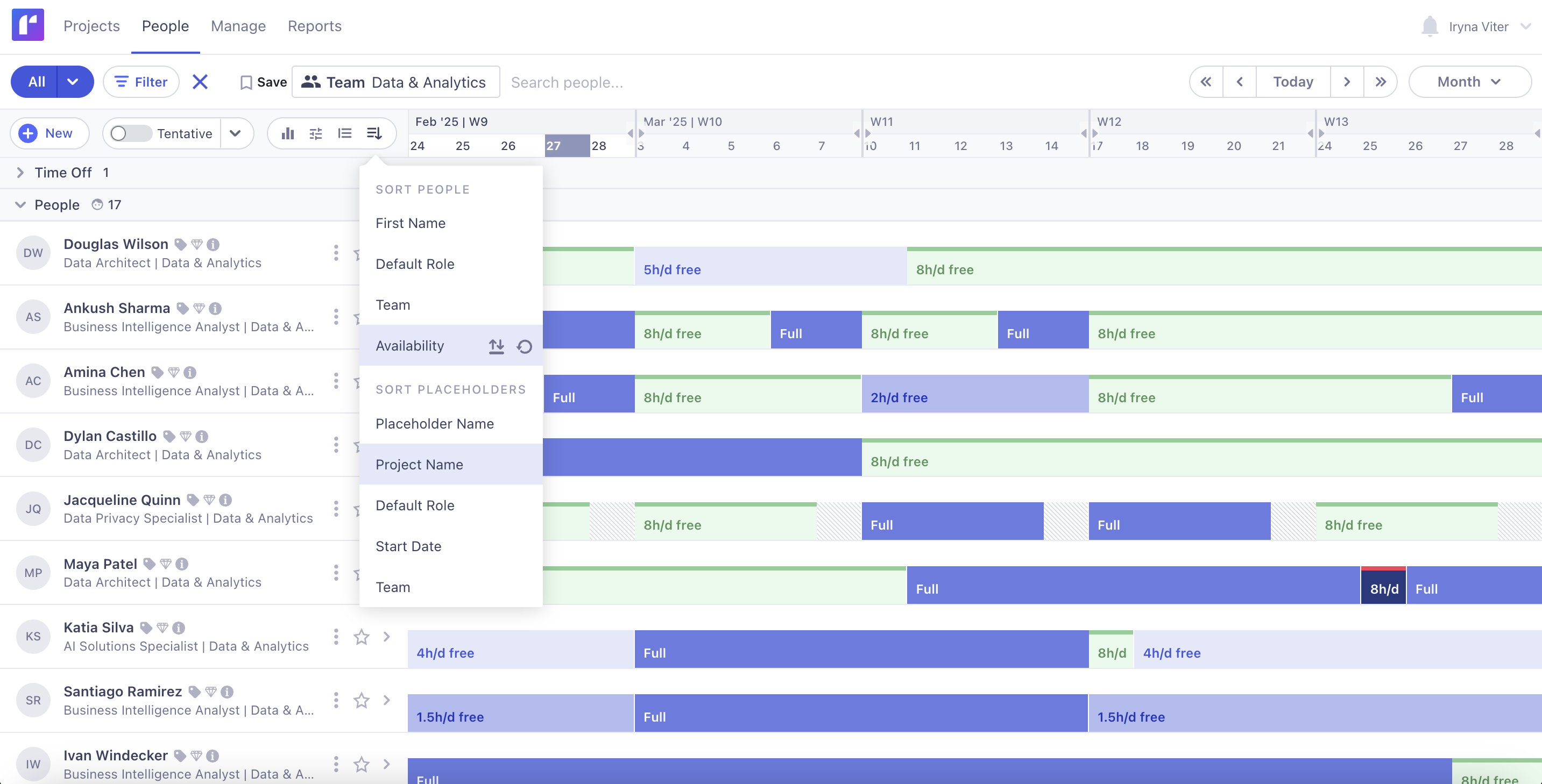Viewport: 1542px width, 784px height.
Task: Star Katia Silva as favorite
Action: click(362, 637)
